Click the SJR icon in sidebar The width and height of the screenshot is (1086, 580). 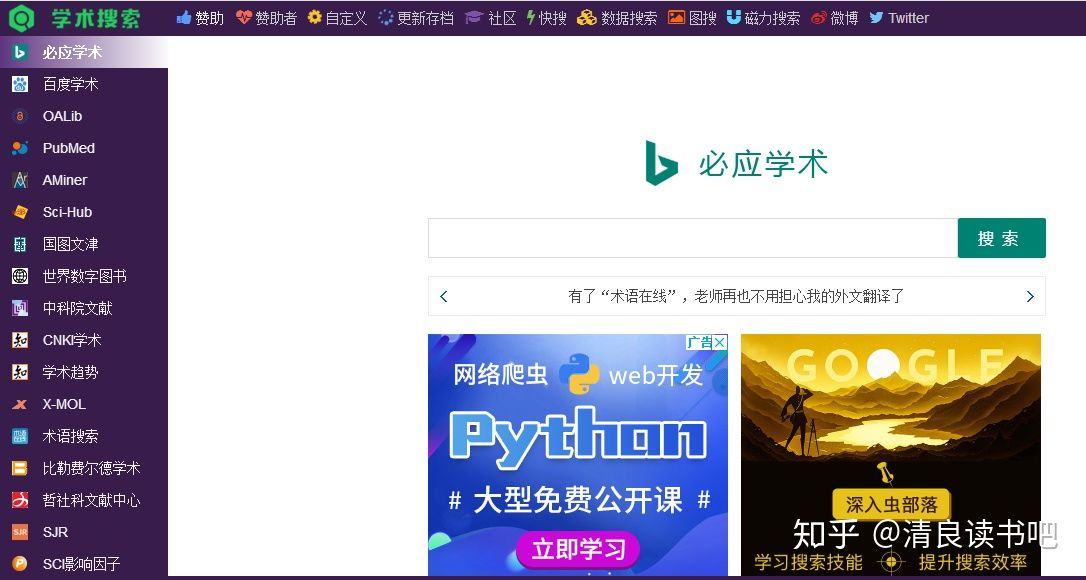pos(20,532)
